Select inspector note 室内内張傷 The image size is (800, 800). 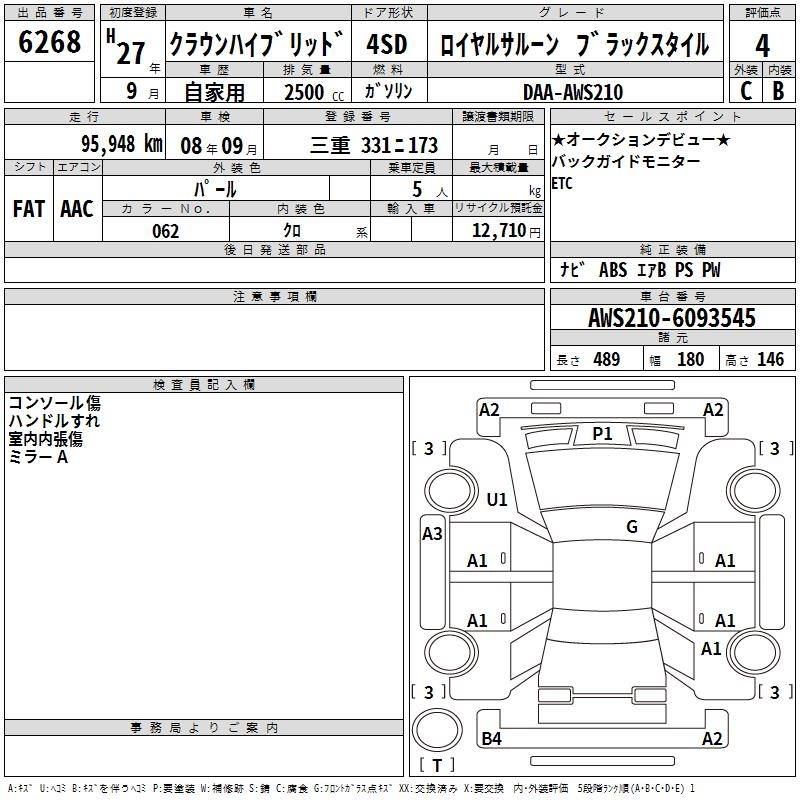[x=45, y=439]
